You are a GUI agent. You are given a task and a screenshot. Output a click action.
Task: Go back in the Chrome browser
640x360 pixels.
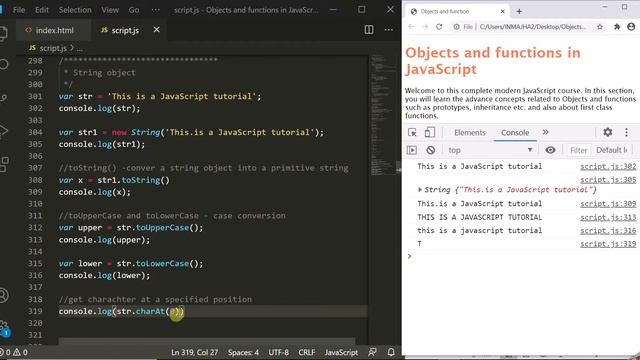tap(411, 27)
